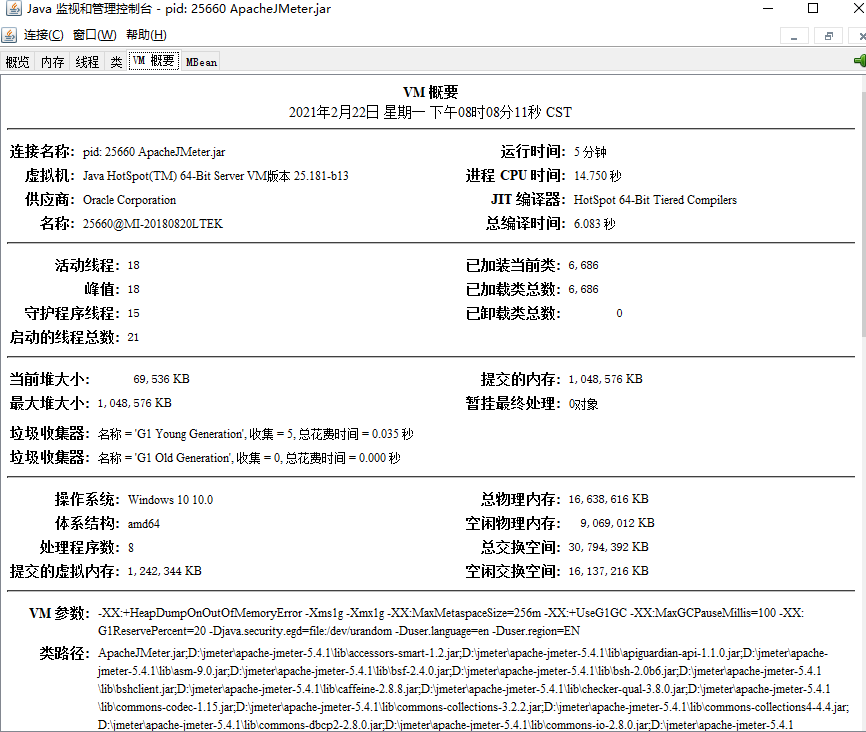Click the processor count value 8
This screenshot has width=866, height=732.
pyautogui.click(x=131, y=547)
